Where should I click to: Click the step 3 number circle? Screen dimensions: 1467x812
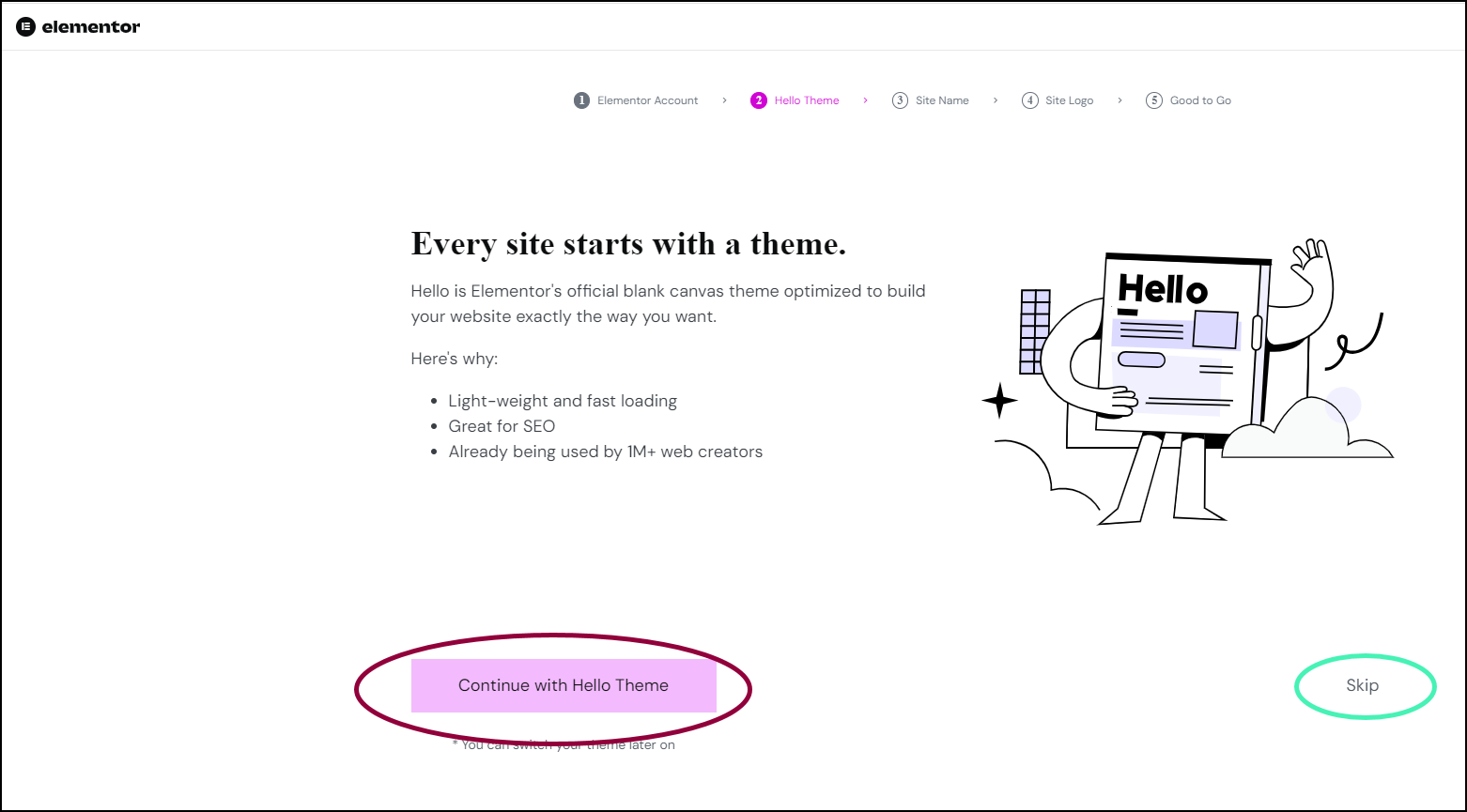point(900,100)
